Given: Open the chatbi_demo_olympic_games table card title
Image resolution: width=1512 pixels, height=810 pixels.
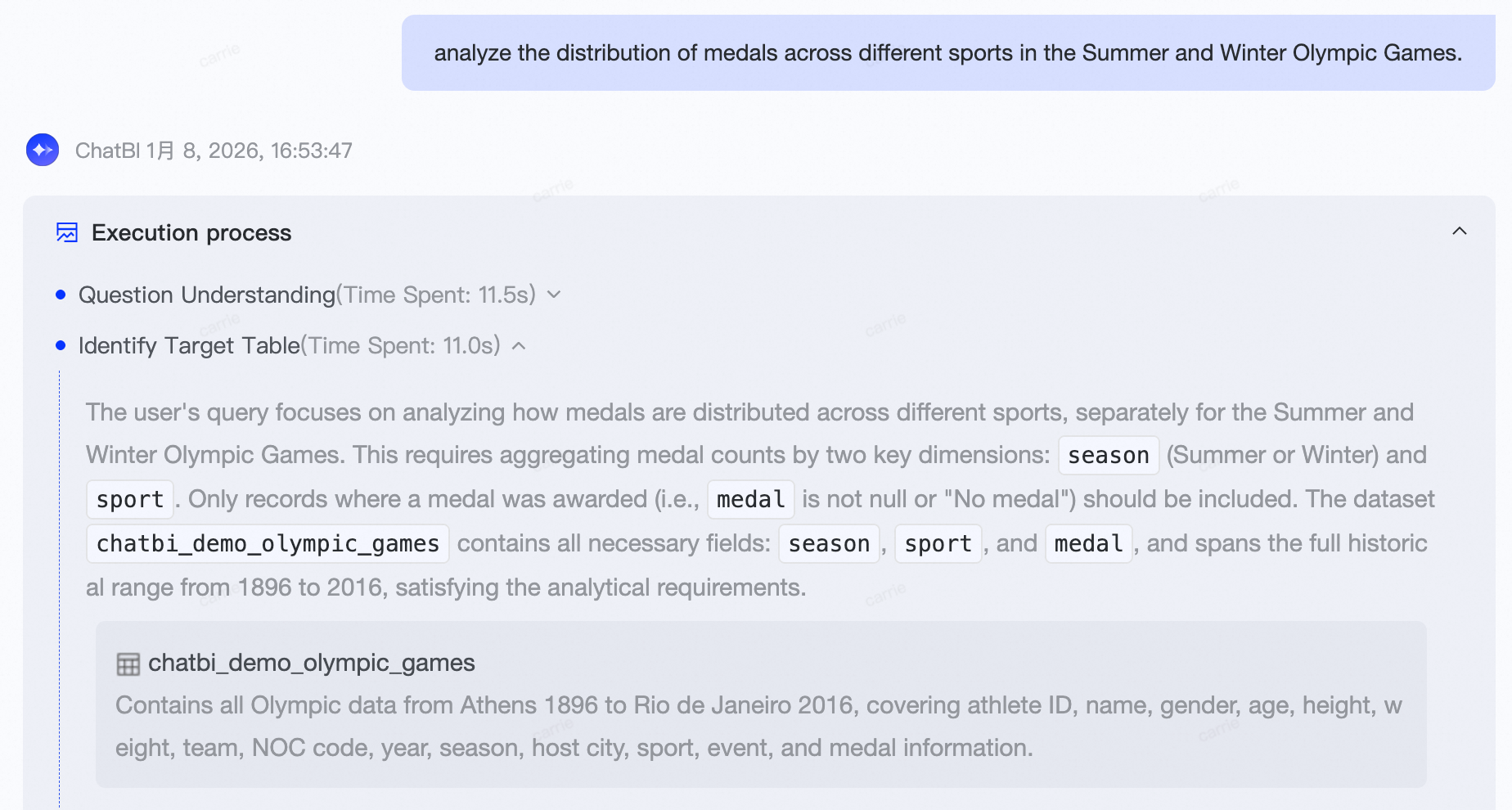Looking at the screenshot, I should coord(311,663).
